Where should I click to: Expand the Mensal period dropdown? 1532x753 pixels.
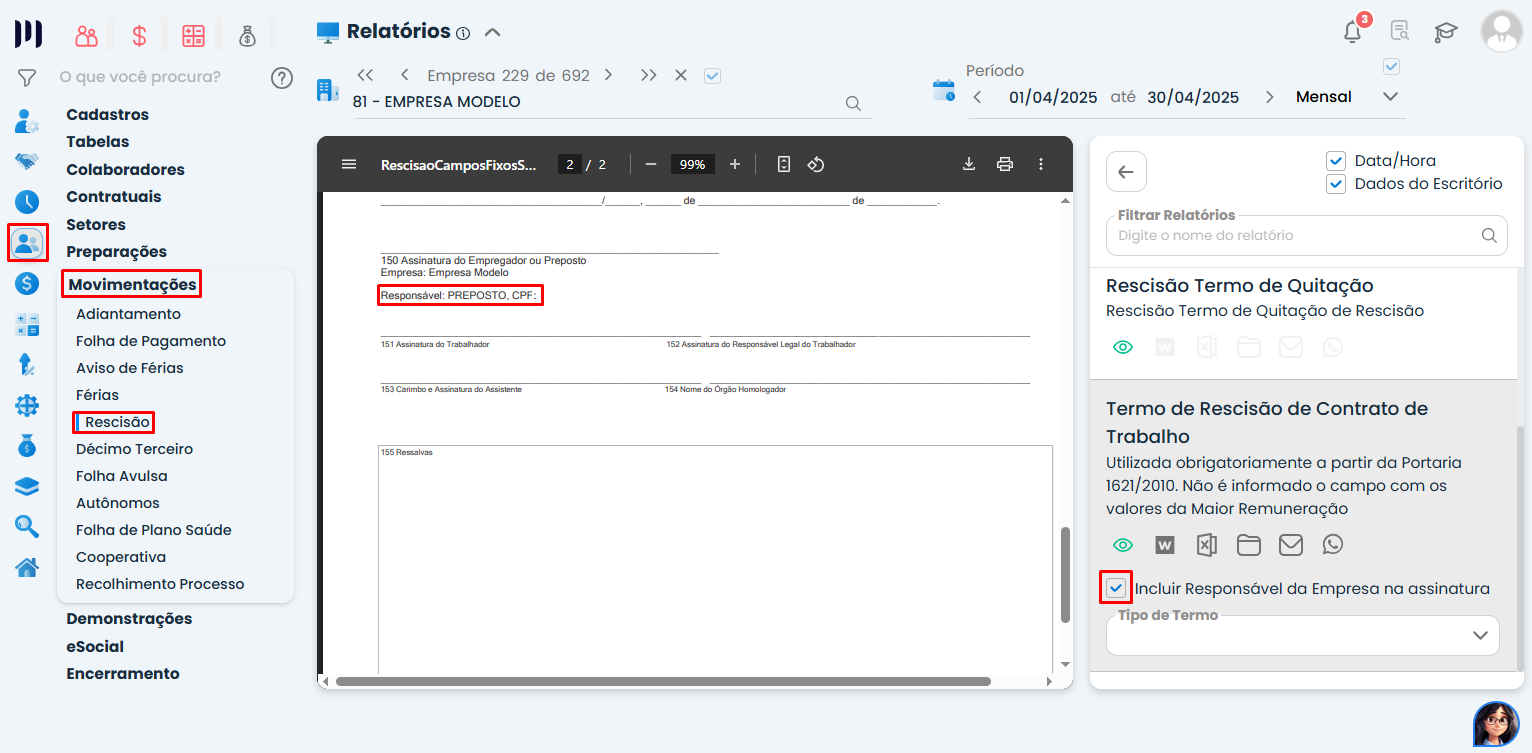click(x=1389, y=97)
